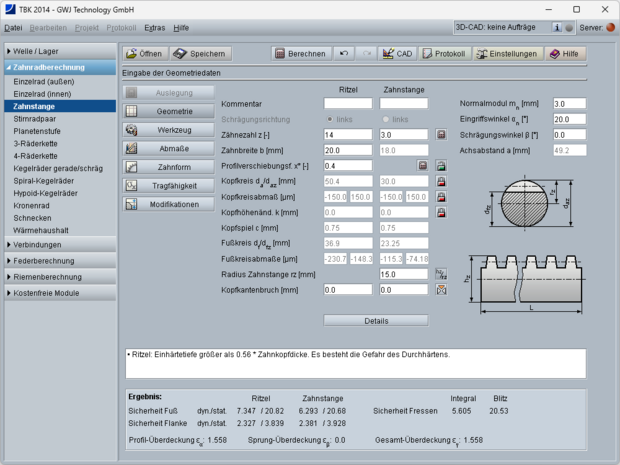The width and height of the screenshot is (620, 465).
Task: Expand the Kostenfreie Module section
Action: coord(58,293)
